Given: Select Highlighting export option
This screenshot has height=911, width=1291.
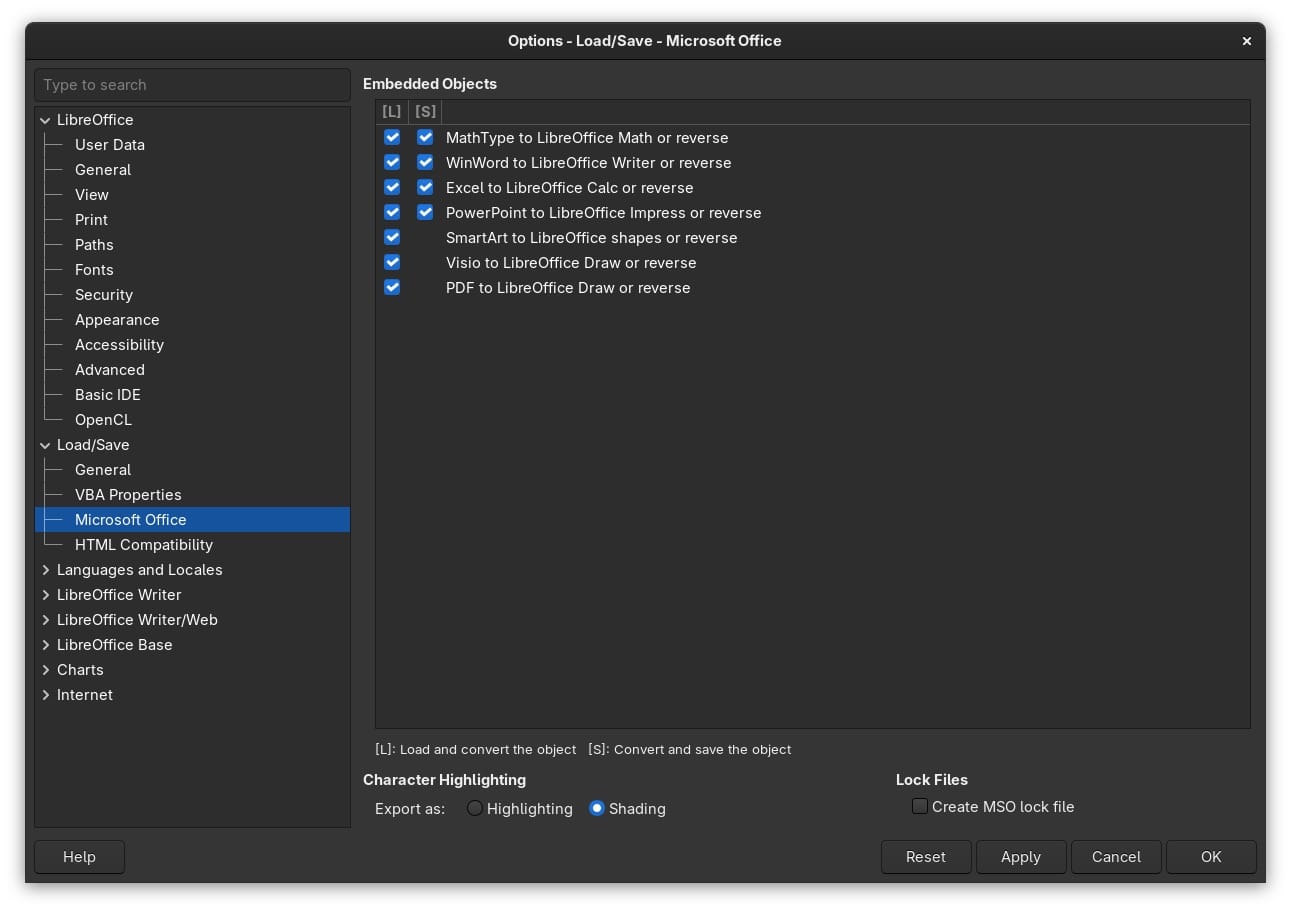Looking at the screenshot, I should [475, 808].
